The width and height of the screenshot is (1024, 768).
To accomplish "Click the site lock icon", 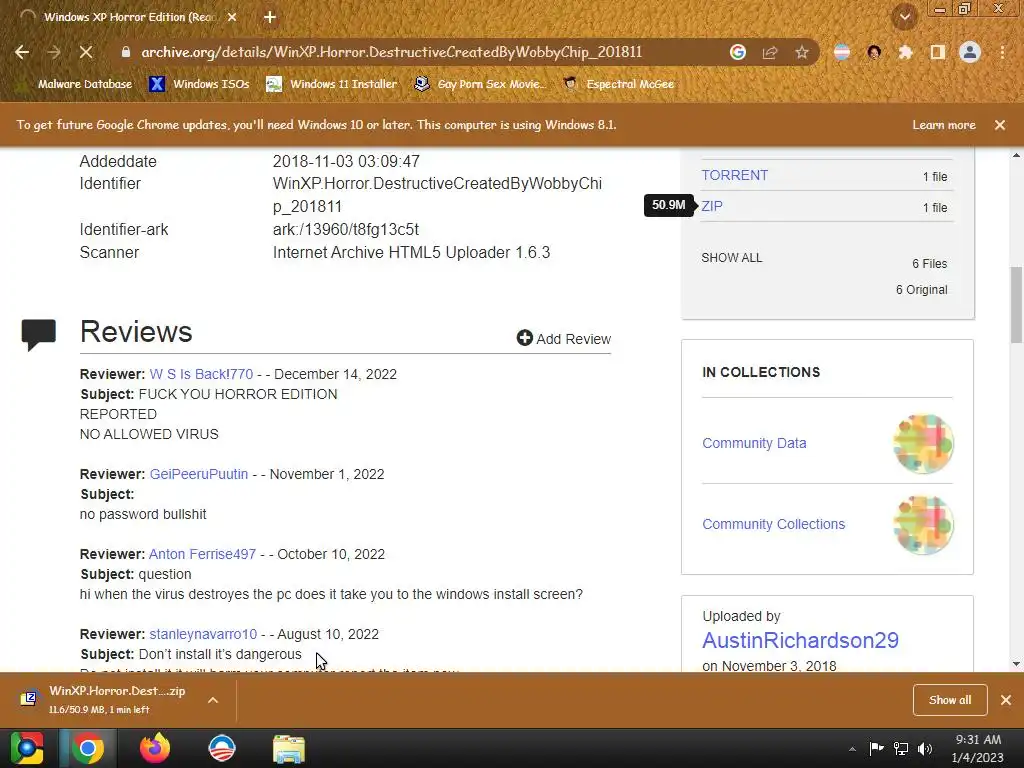I will pyautogui.click(x=125, y=52).
